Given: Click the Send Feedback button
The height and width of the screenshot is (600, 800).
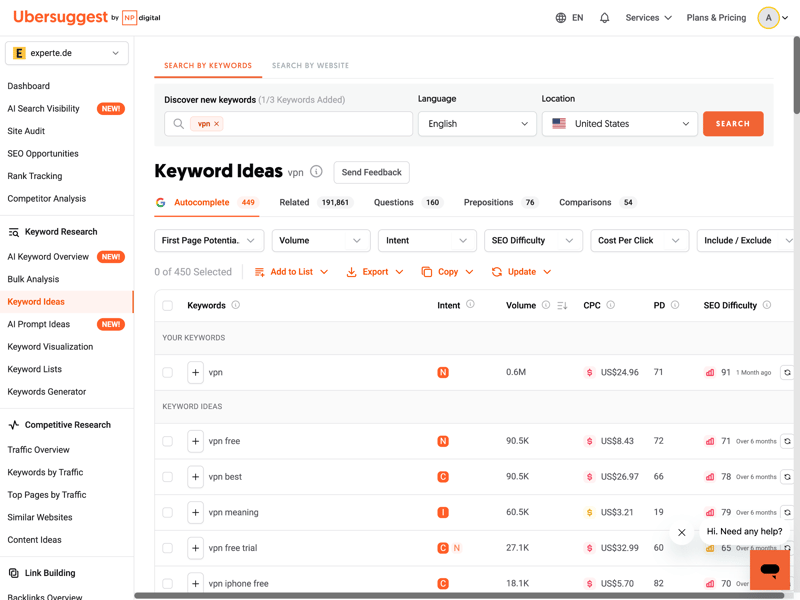Looking at the screenshot, I should click(371, 173).
